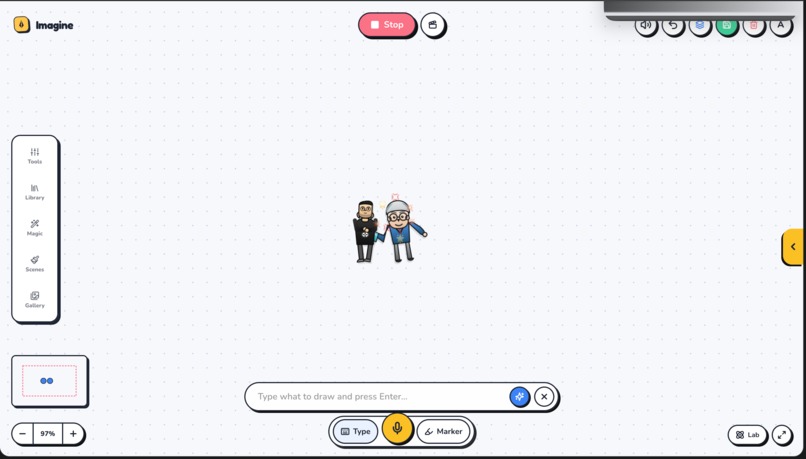Stop the current recording
This screenshot has height=459, width=806.
387,25
